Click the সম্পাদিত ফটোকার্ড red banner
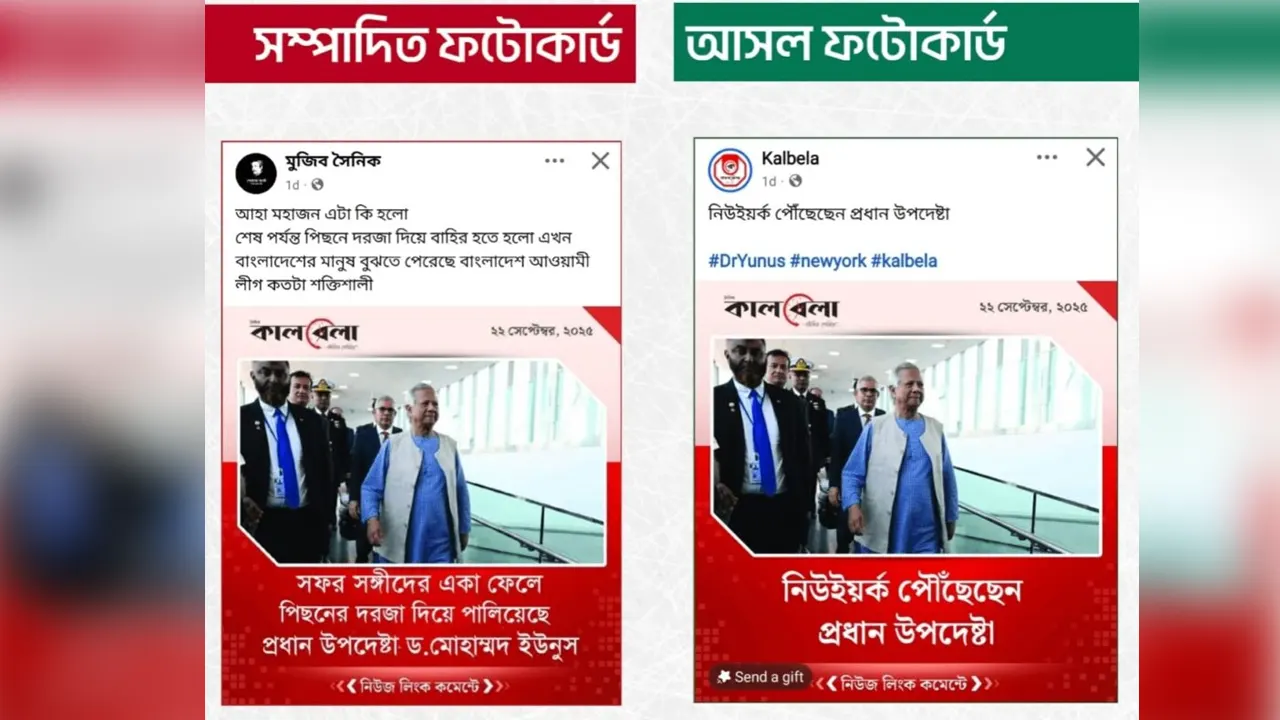 point(420,43)
